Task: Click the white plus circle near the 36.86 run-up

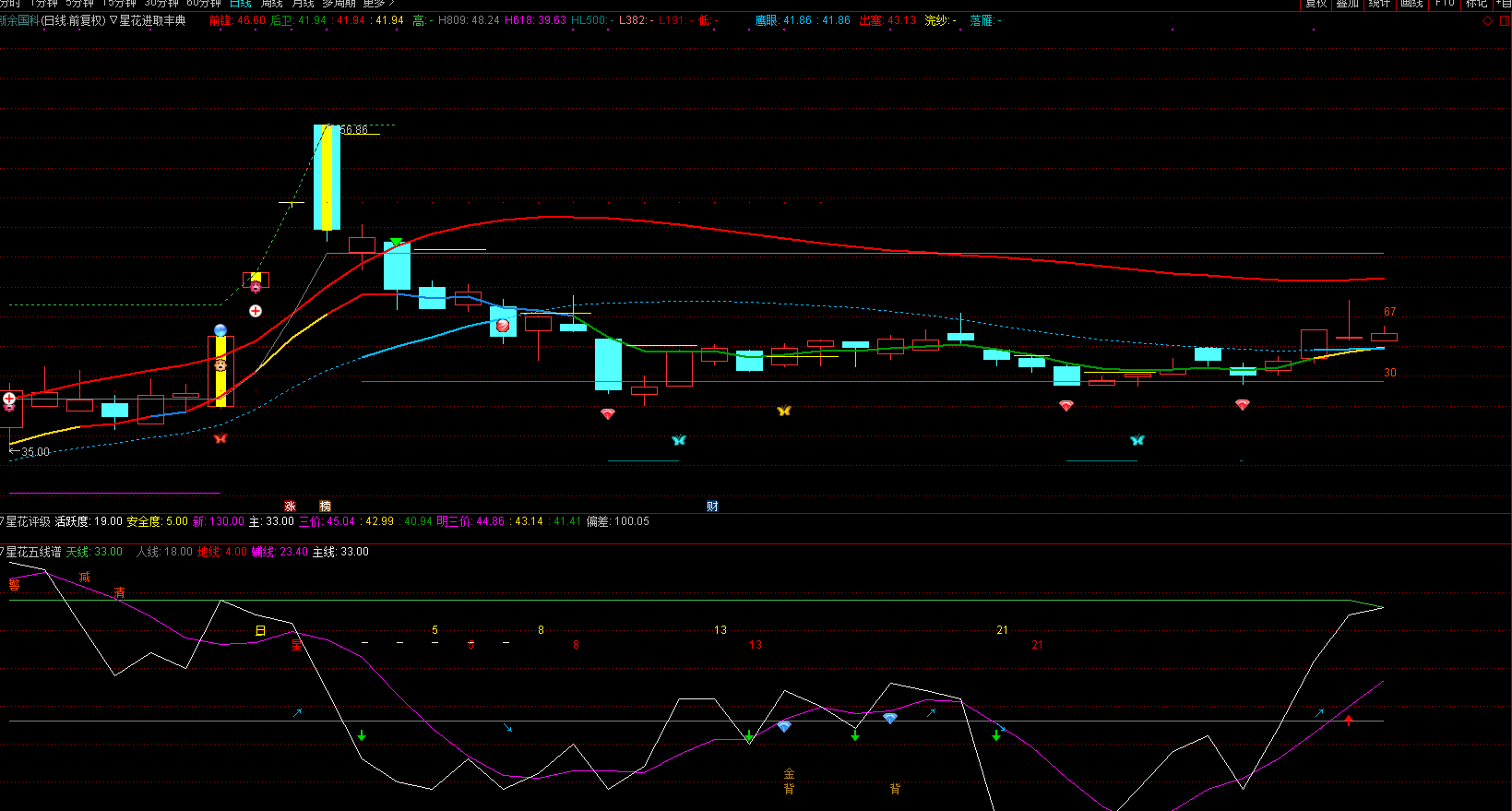Action: coord(256,311)
